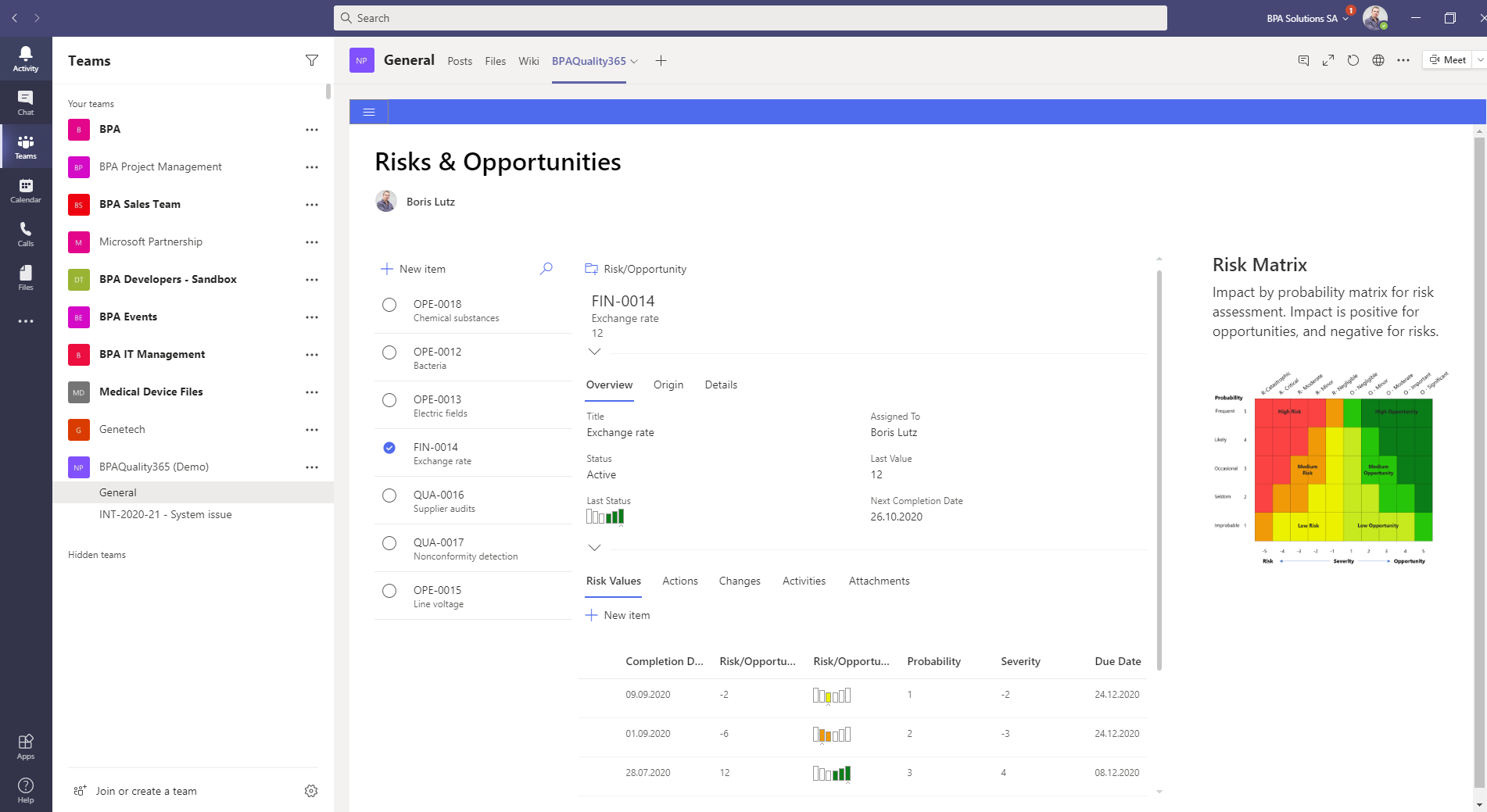Screen dimensions: 1487x812
Task: Select the OPE-0012 Bacteria item
Action: coord(389,352)
